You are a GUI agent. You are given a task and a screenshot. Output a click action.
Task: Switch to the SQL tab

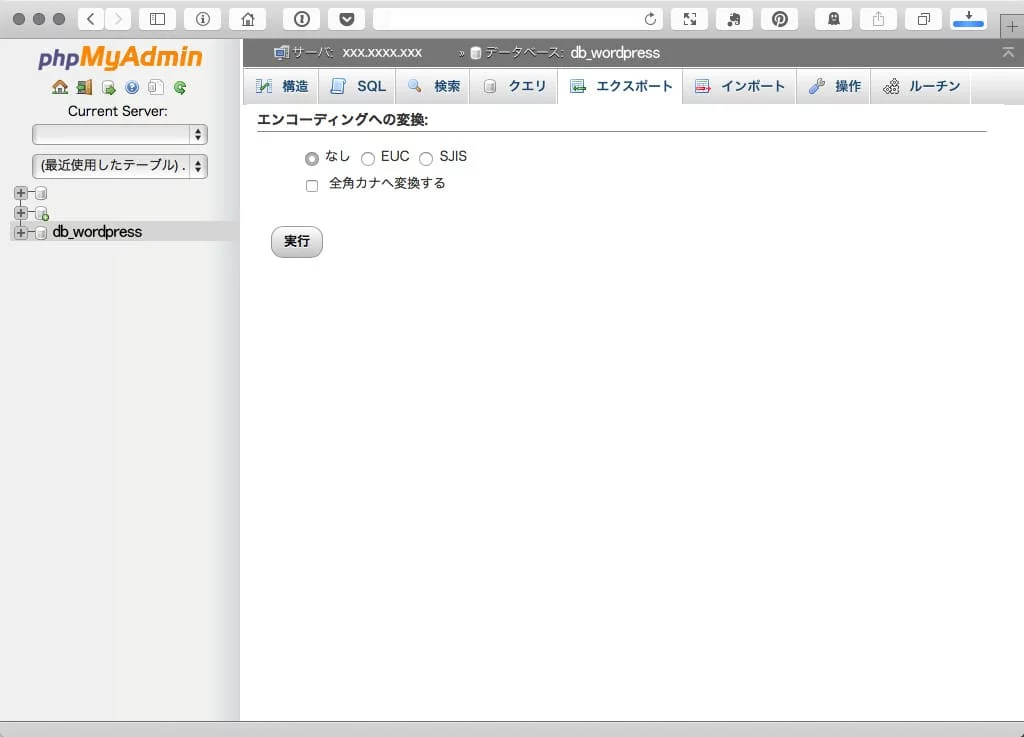(357, 86)
